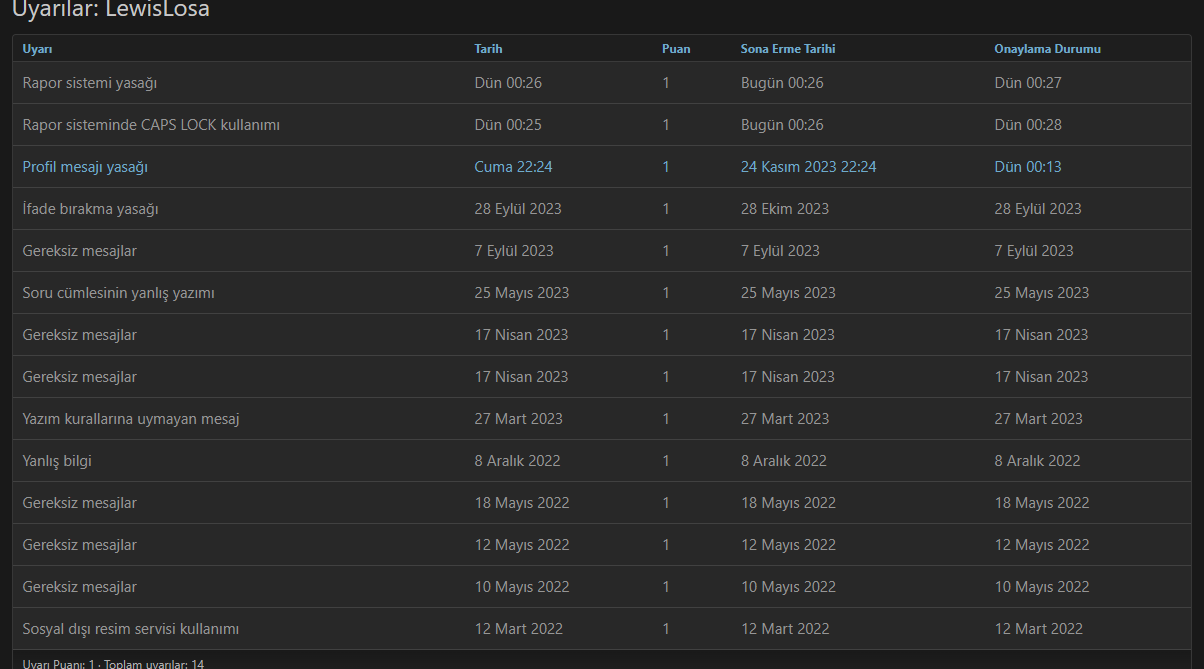
Task: Select 'Gereksiz mesajlar' warning dated 18 Mayıs 2022
Action: [x=80, y=503]
